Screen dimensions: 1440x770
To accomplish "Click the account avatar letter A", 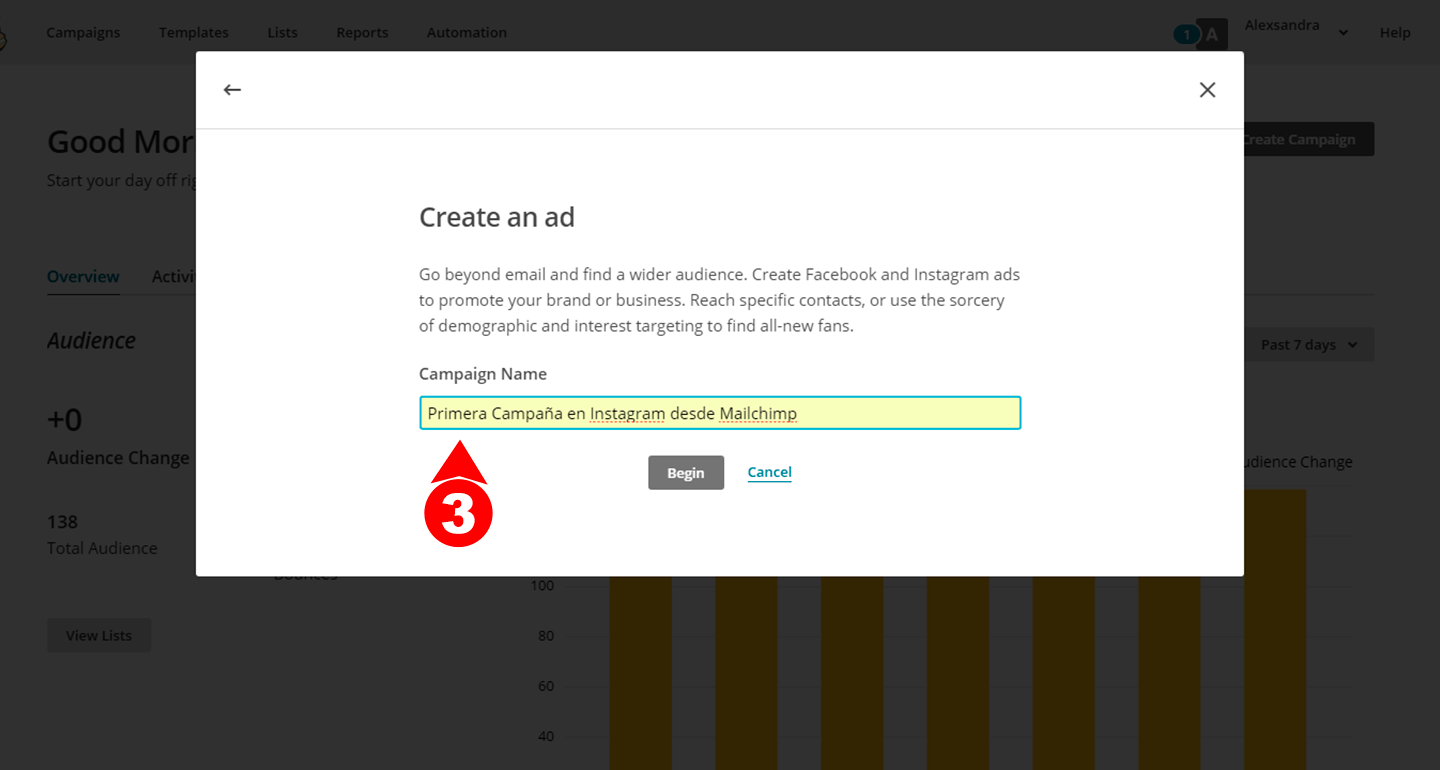I will pyautogui.click(x=1212, y=35).
